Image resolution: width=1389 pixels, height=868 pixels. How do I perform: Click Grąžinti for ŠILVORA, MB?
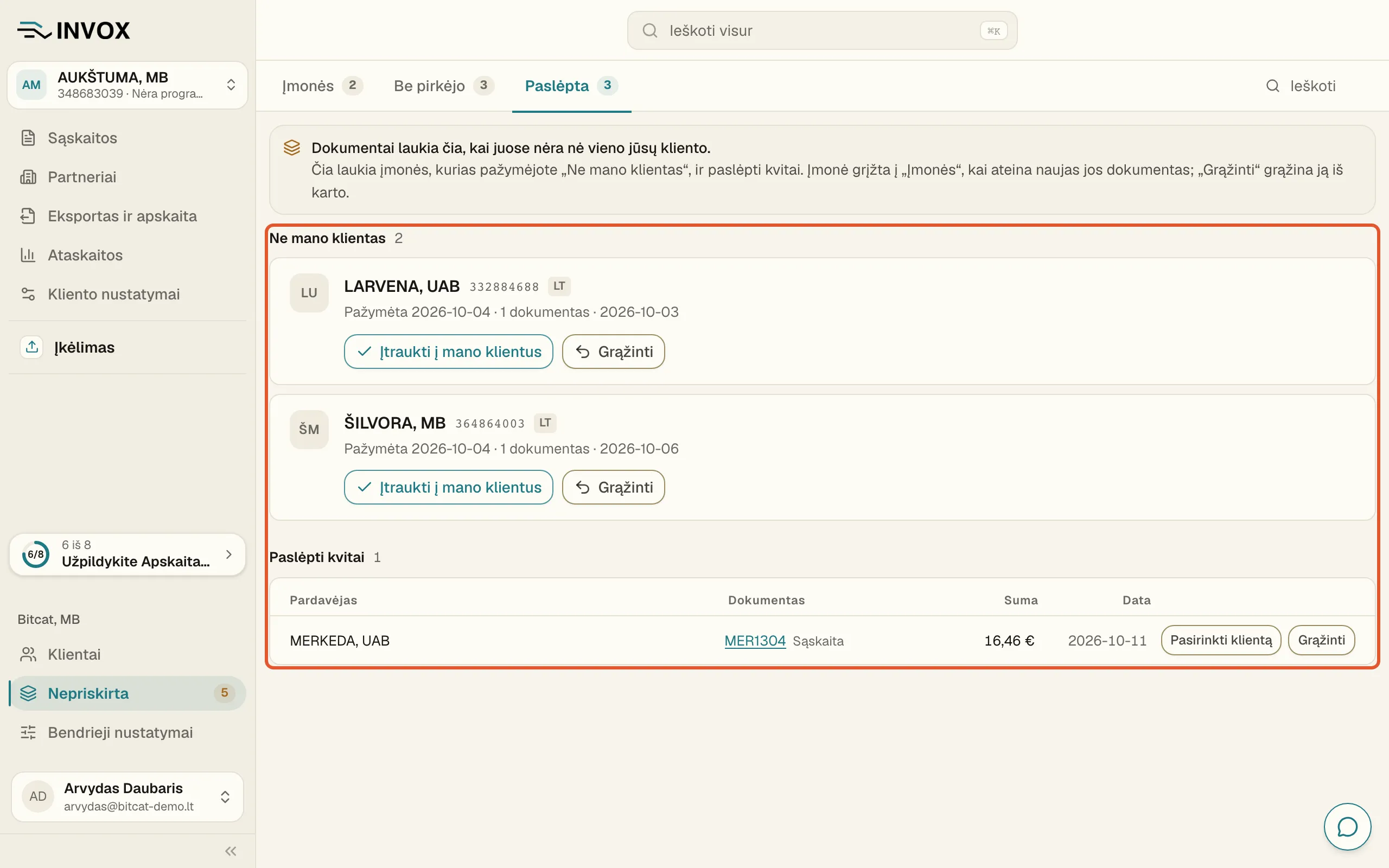[613, 487]
